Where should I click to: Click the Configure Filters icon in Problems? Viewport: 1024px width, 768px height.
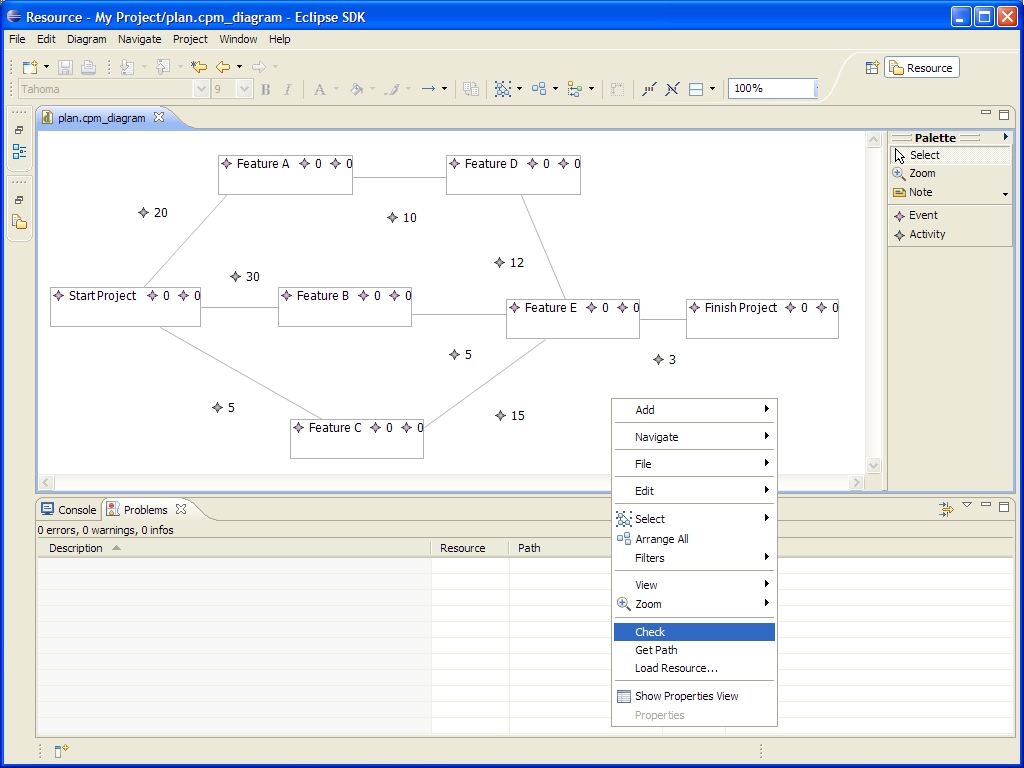(946, 510)
